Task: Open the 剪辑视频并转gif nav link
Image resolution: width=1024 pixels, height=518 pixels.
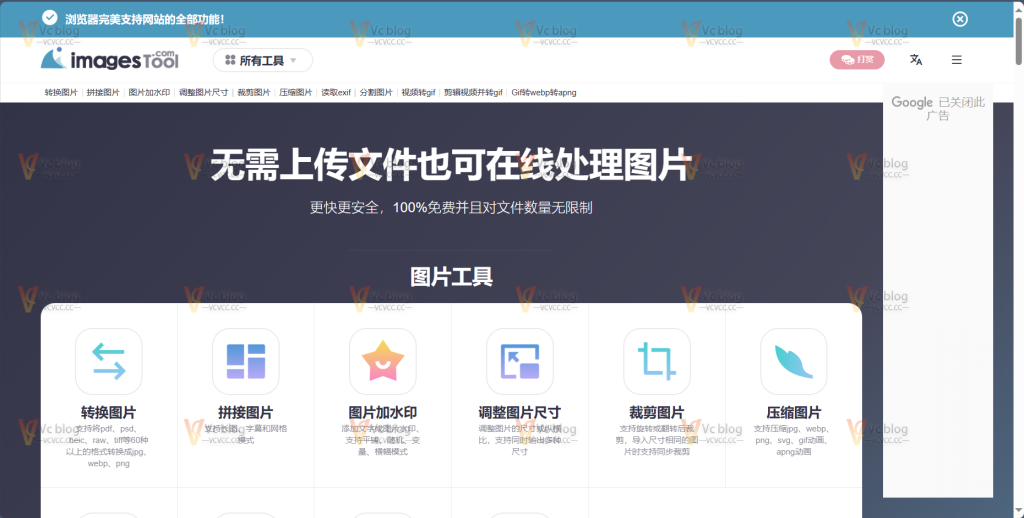Action: pyautogui.click(x=473, y=92)
